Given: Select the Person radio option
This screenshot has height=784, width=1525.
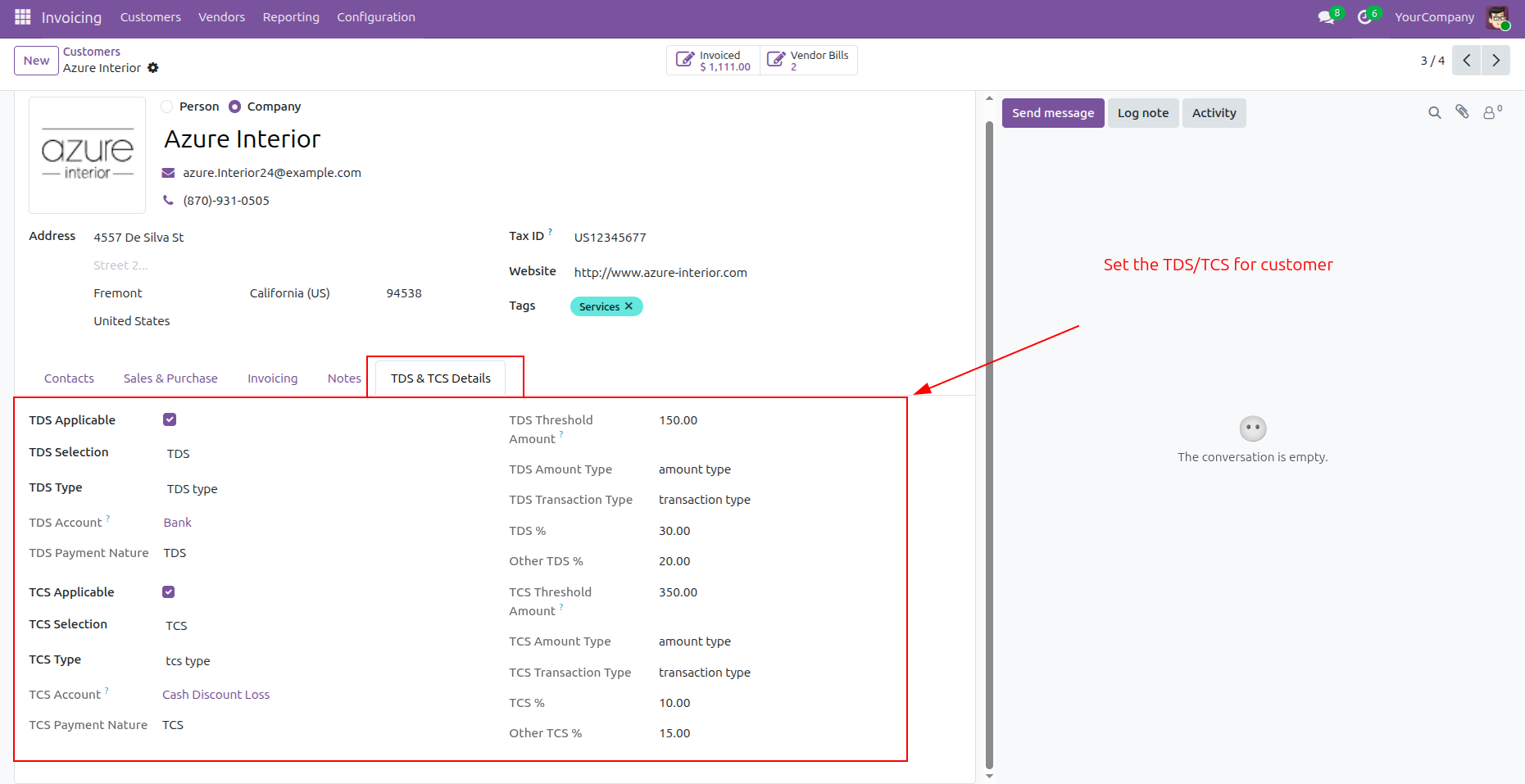Looking at the screenshot, I should click(x=167, y=106).
